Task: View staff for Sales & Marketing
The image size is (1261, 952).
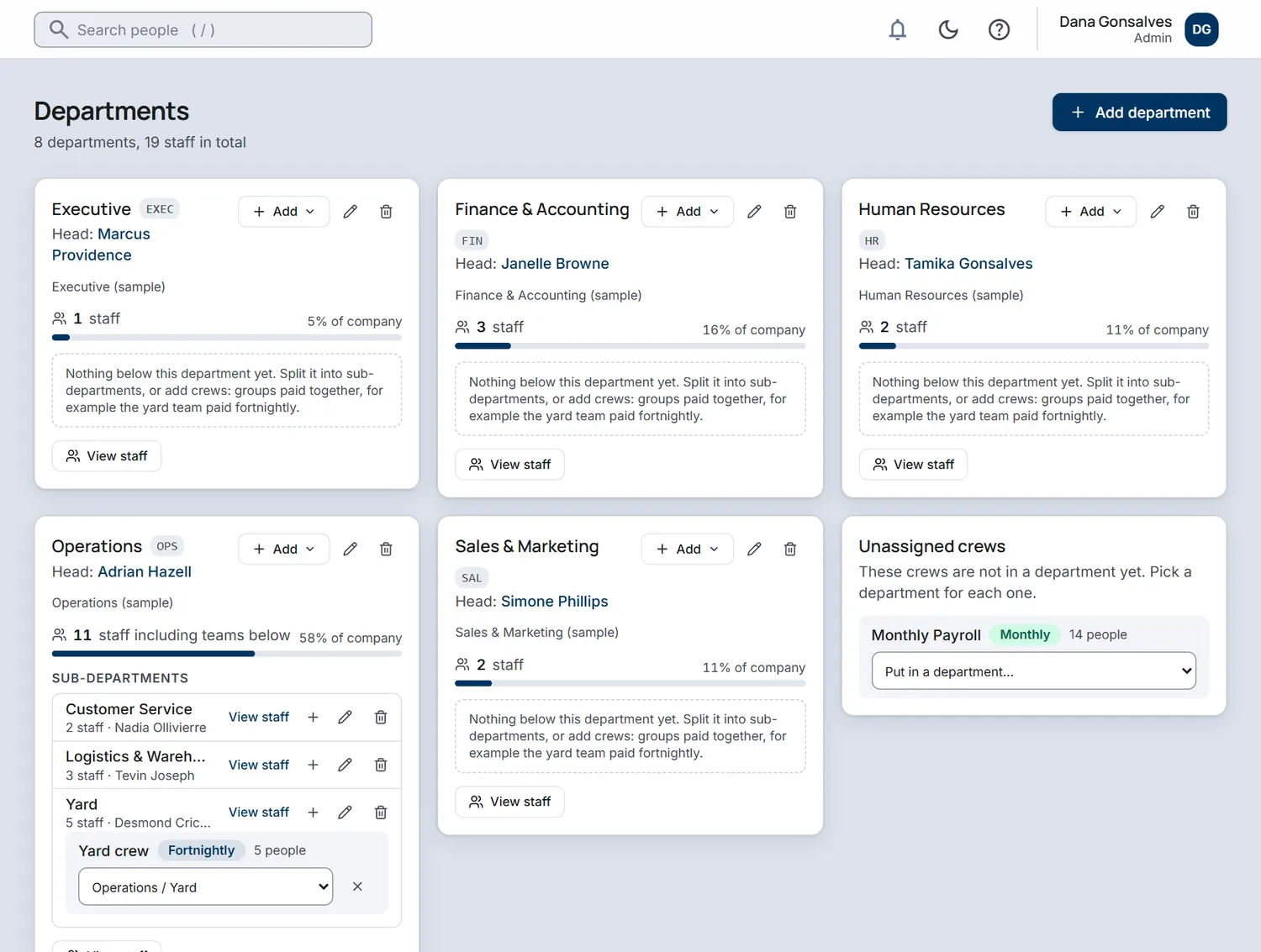Action: click(509, 802)
